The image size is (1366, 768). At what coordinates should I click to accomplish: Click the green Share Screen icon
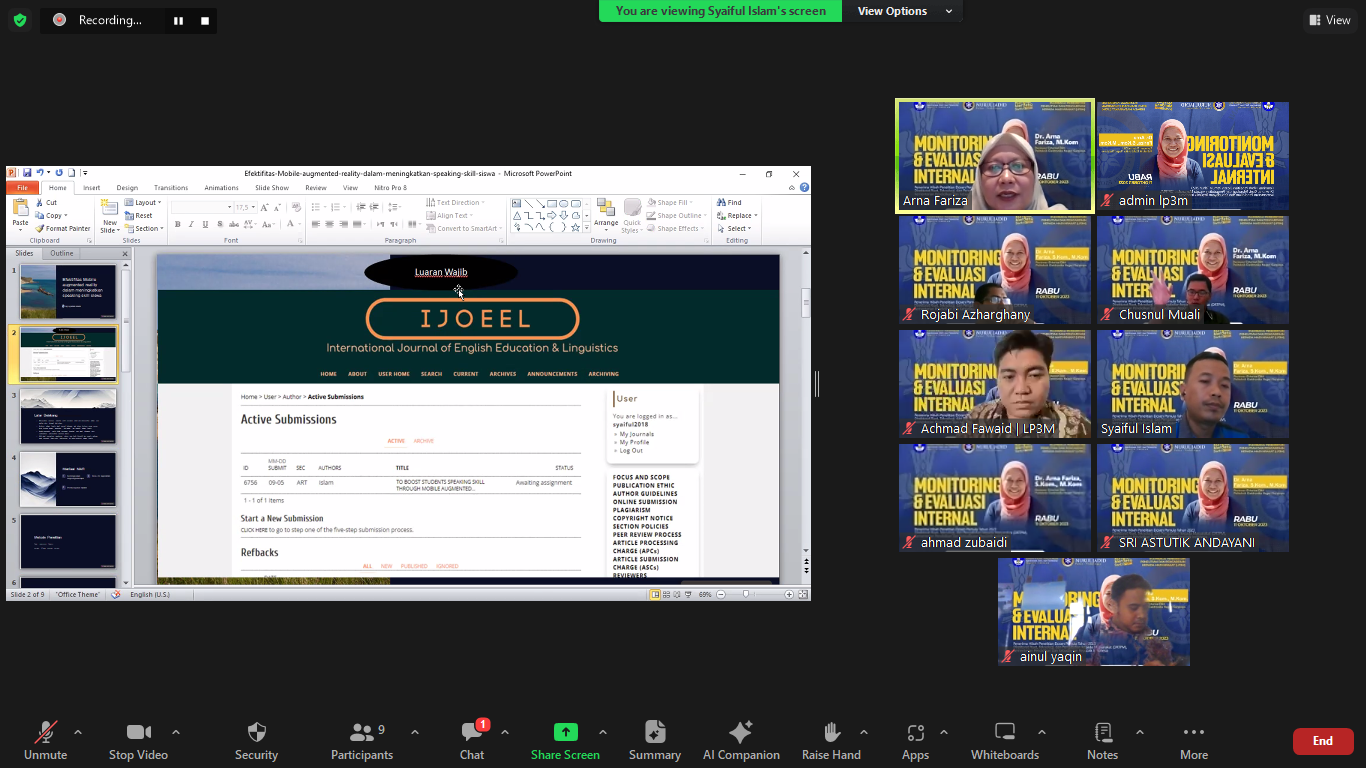565,733
